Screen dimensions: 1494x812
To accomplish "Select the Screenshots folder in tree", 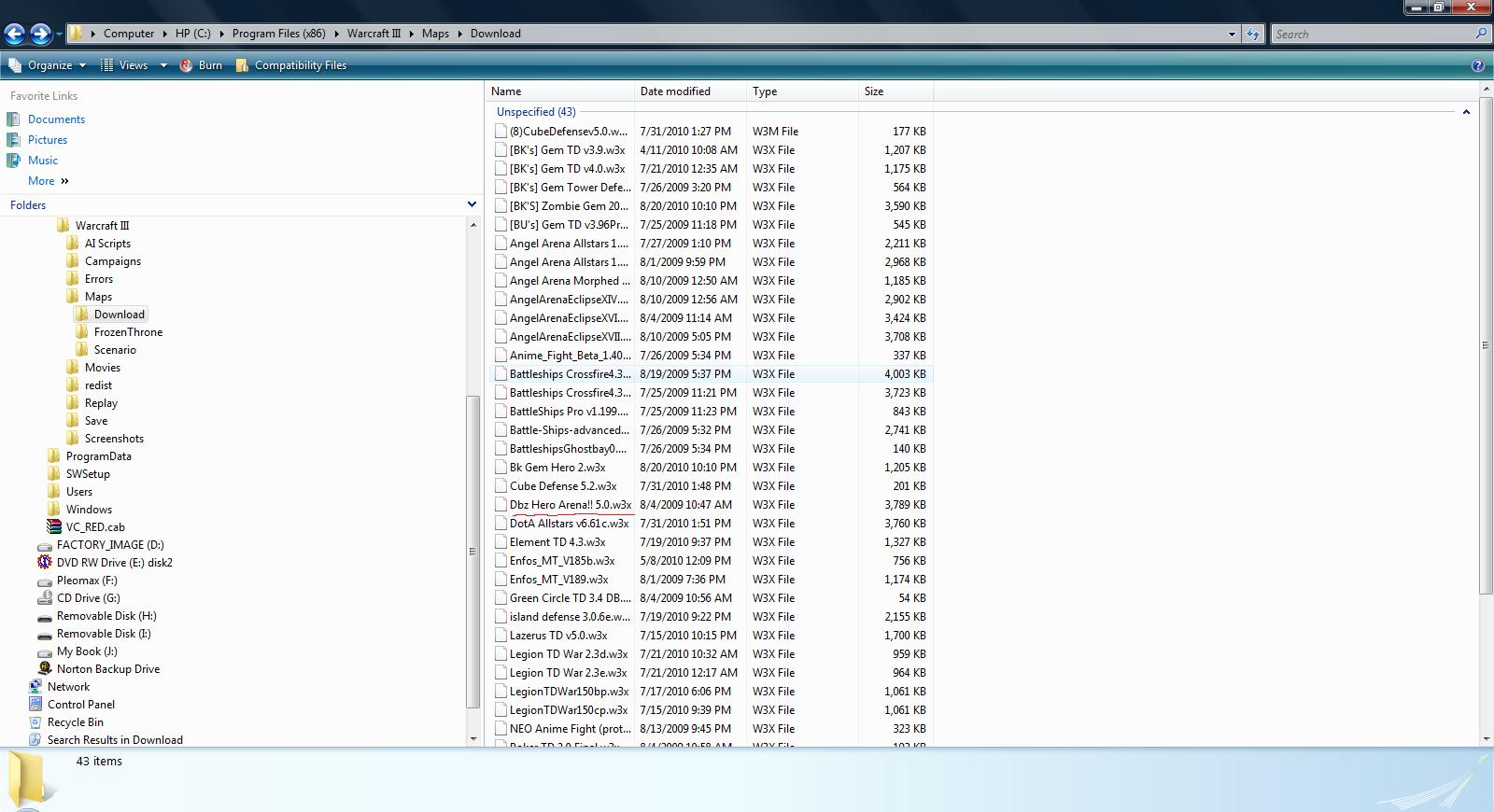I will tap(114, 439).
